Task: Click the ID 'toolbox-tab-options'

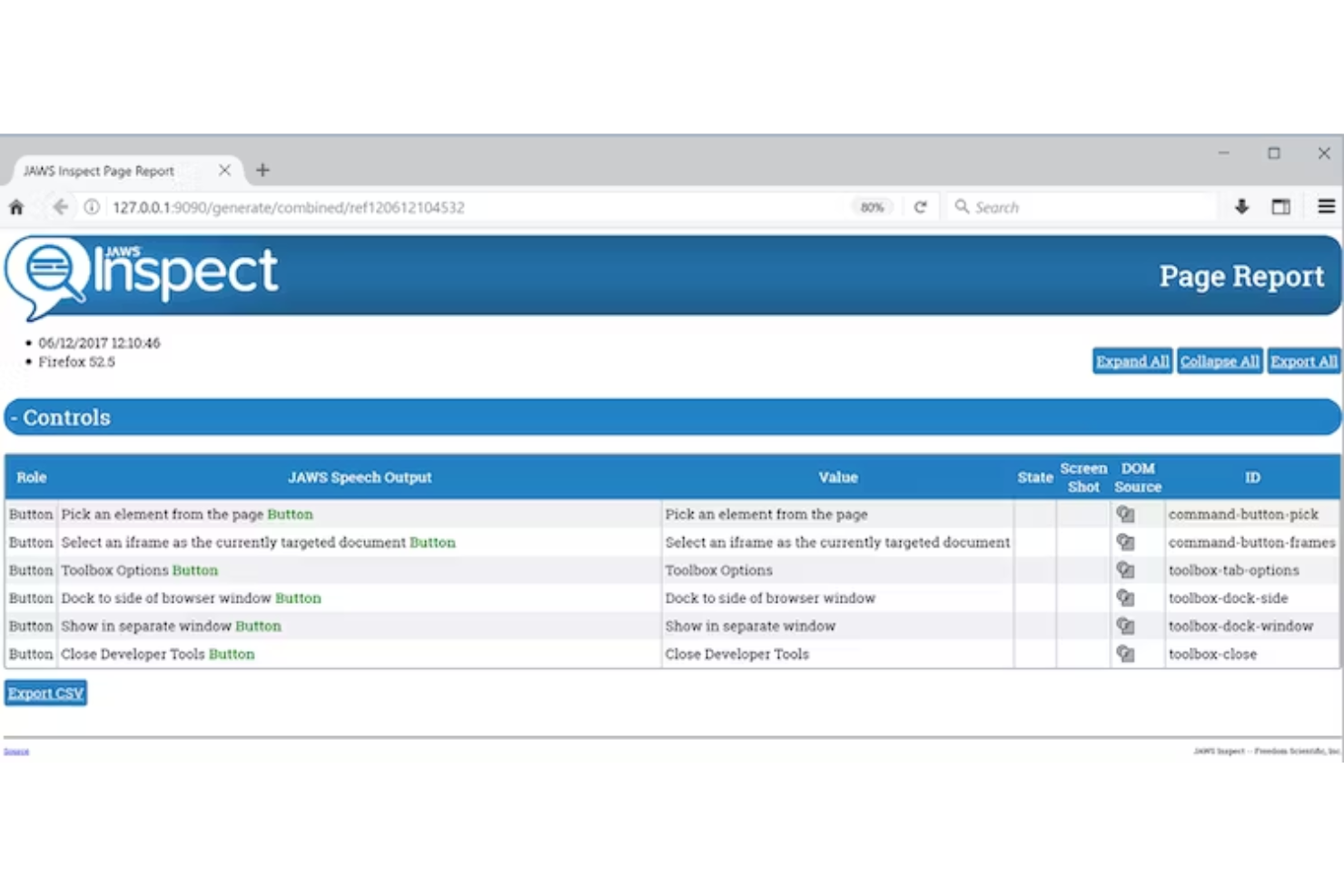Action: [1233, 570]
